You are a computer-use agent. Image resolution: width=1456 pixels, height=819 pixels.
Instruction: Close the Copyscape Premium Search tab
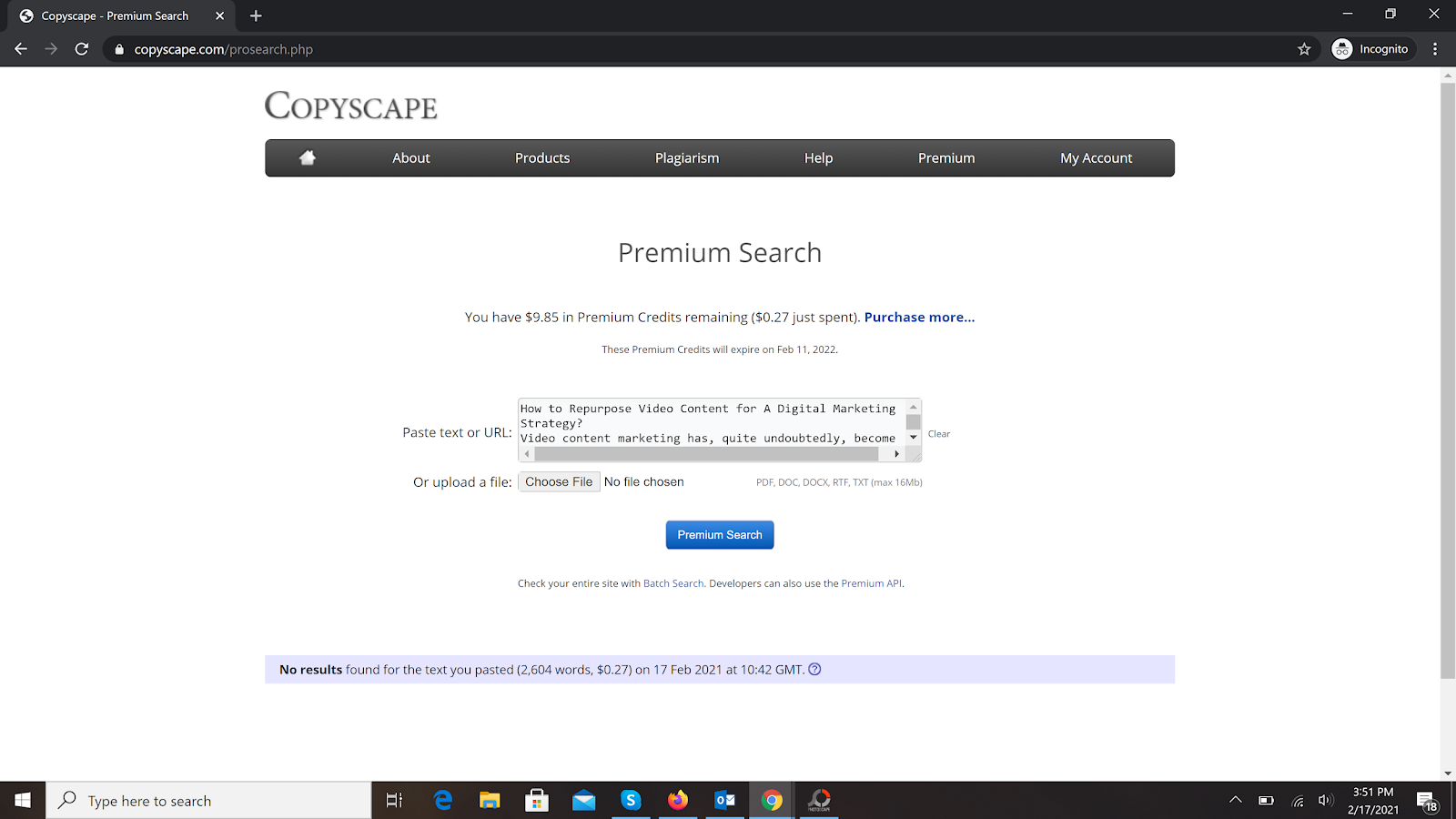(x=219, y=15)
